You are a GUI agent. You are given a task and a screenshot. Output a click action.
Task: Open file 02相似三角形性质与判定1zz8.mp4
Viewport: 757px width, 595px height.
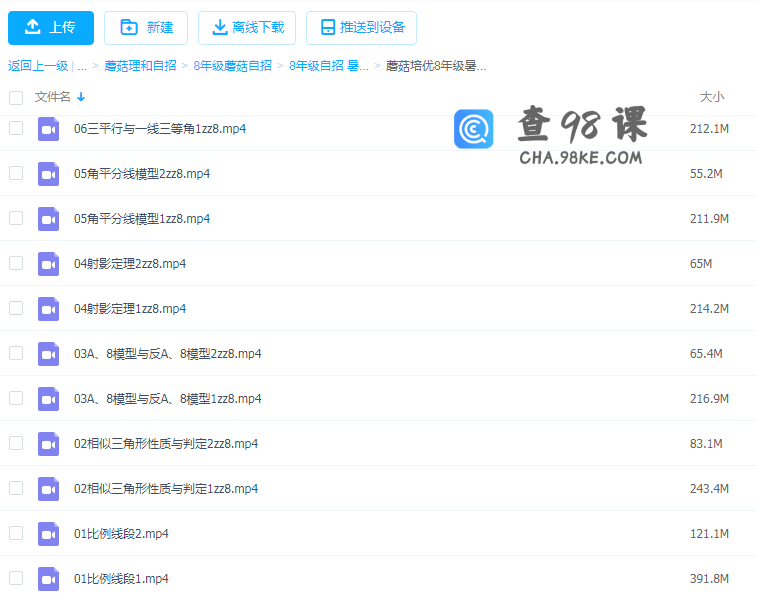pos(166,489)
